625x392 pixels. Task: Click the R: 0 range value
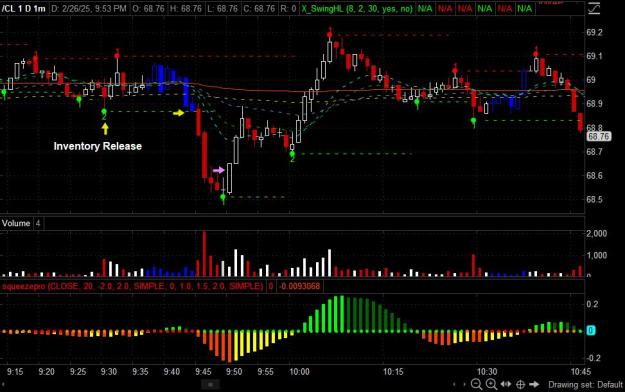288,8
